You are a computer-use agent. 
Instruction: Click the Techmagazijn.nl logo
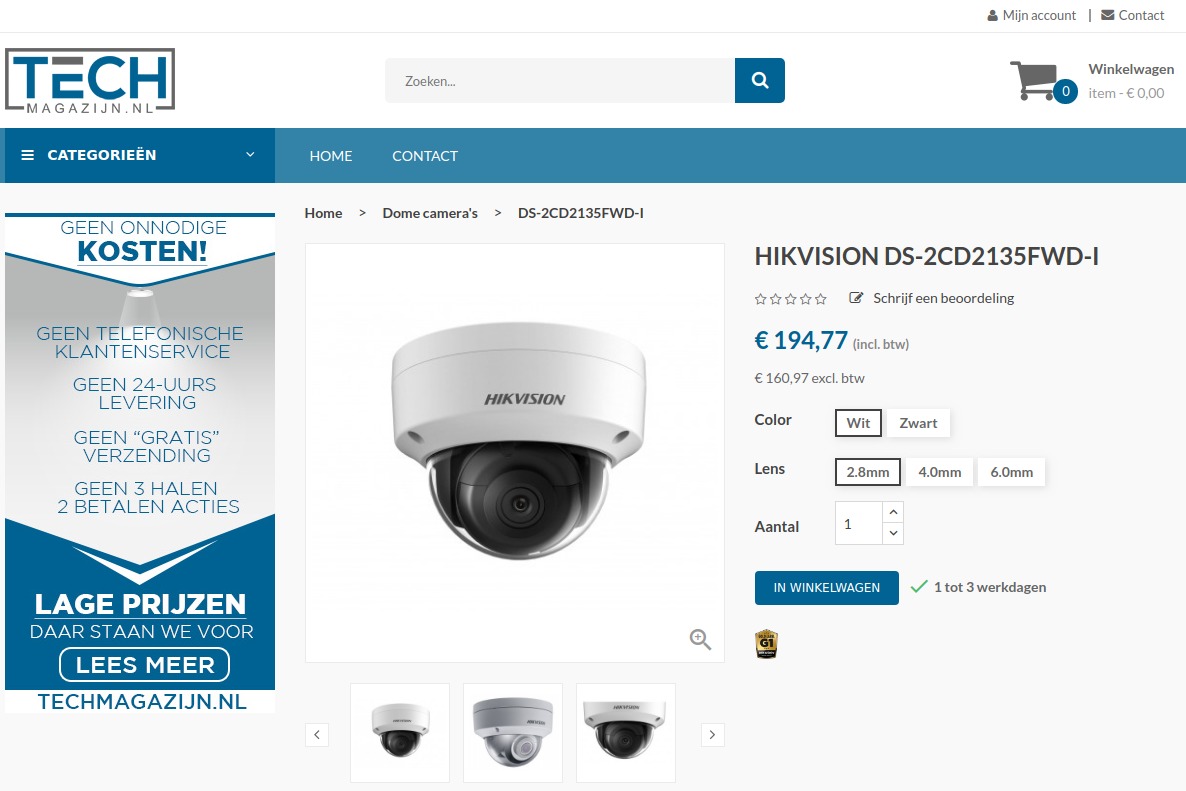90,81
